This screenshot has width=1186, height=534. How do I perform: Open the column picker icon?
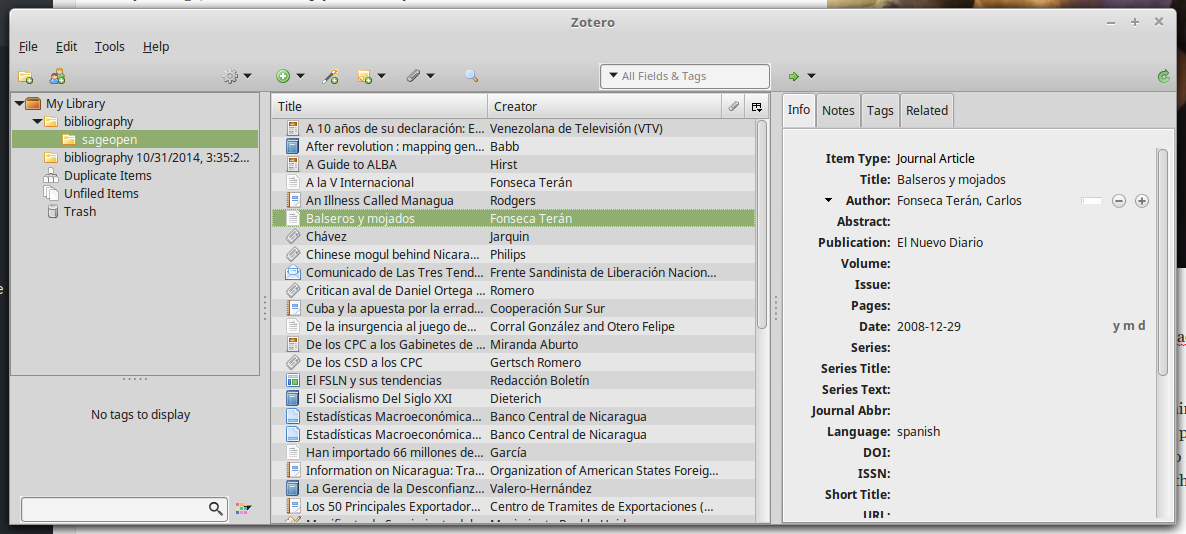click(756, 107)
